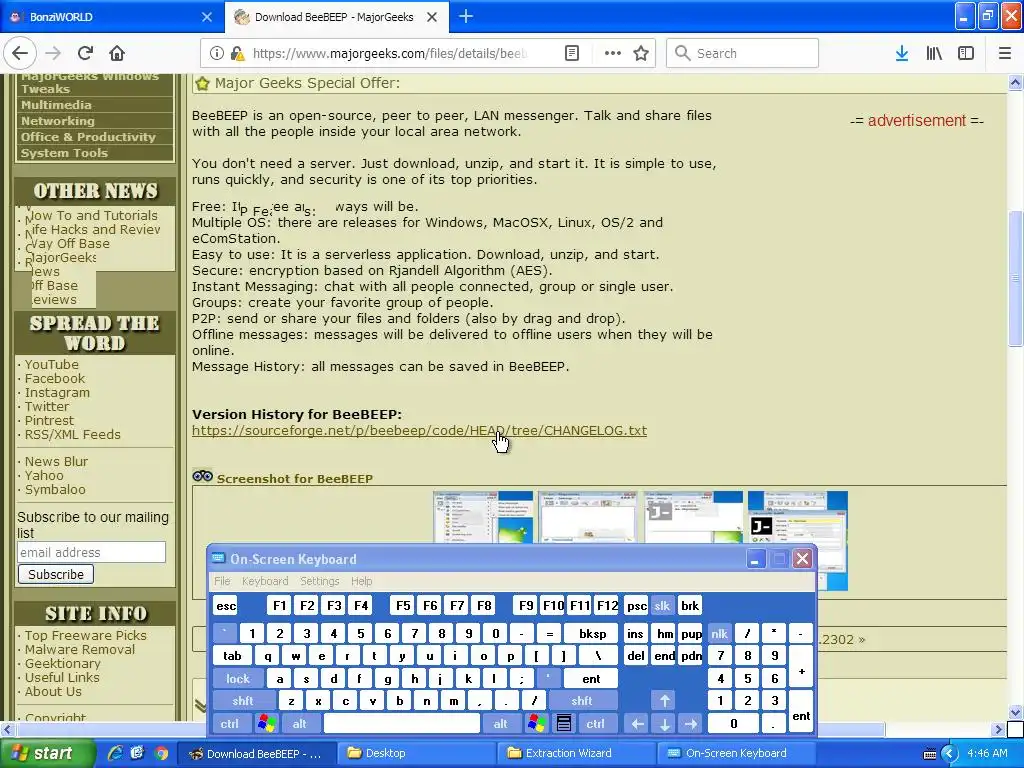Open a new browser tab
Image resolution: width=1024 pixels, height=768 pixels.
coord(466,16)
